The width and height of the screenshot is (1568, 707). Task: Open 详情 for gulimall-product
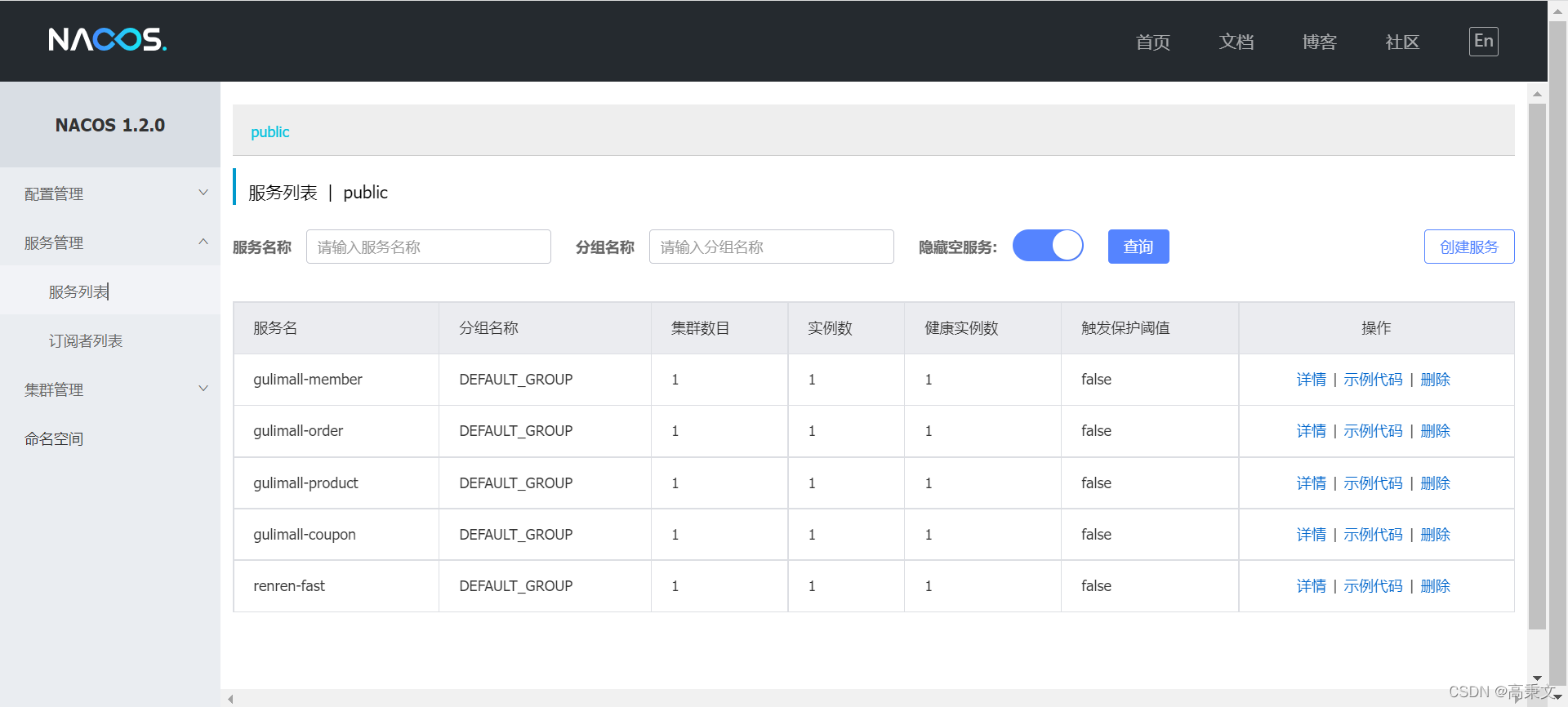pos(1311,483)
